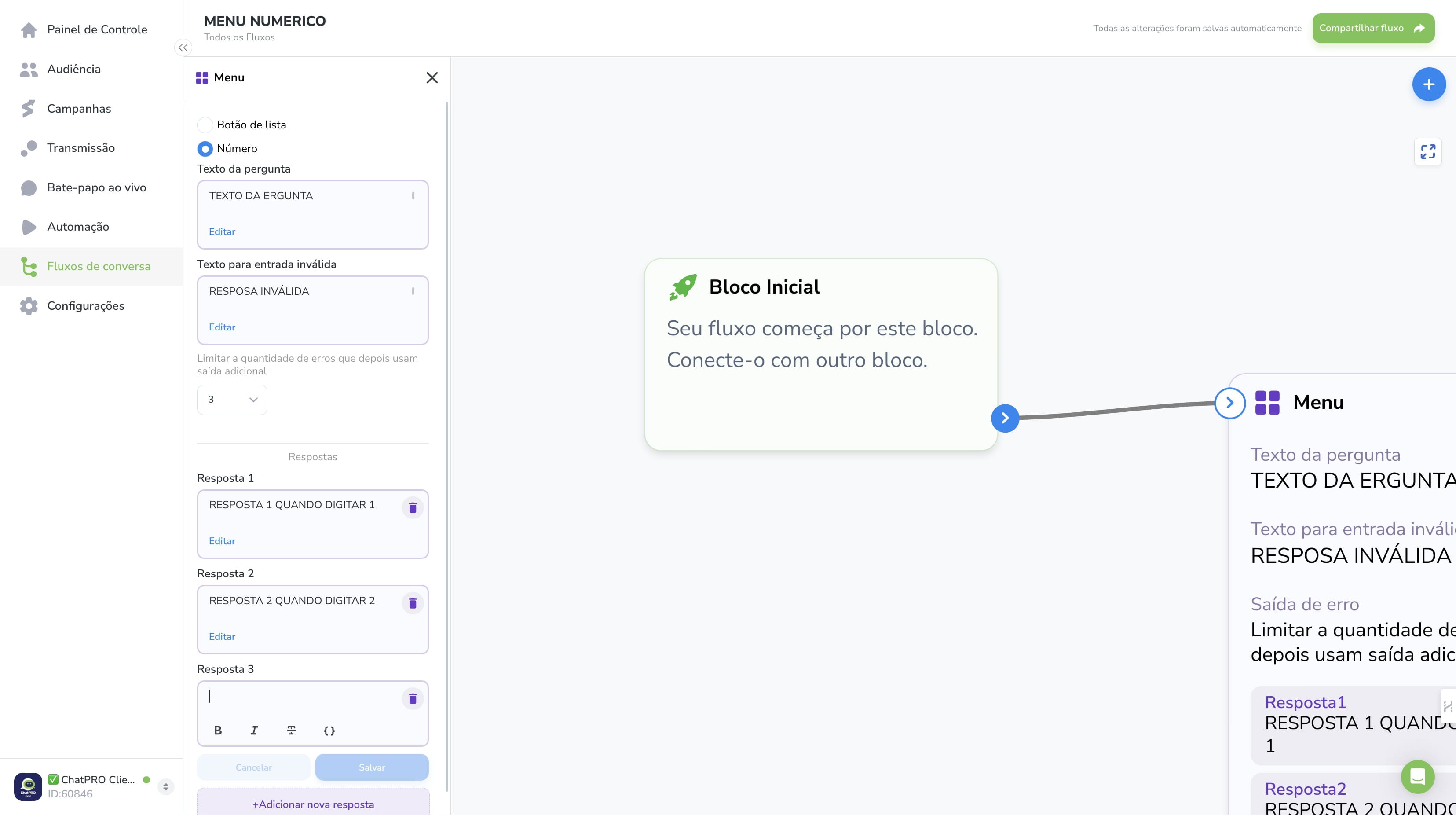Click the MENU NUMERICO flow title
1456x815 pixels.
pos(265,21)
